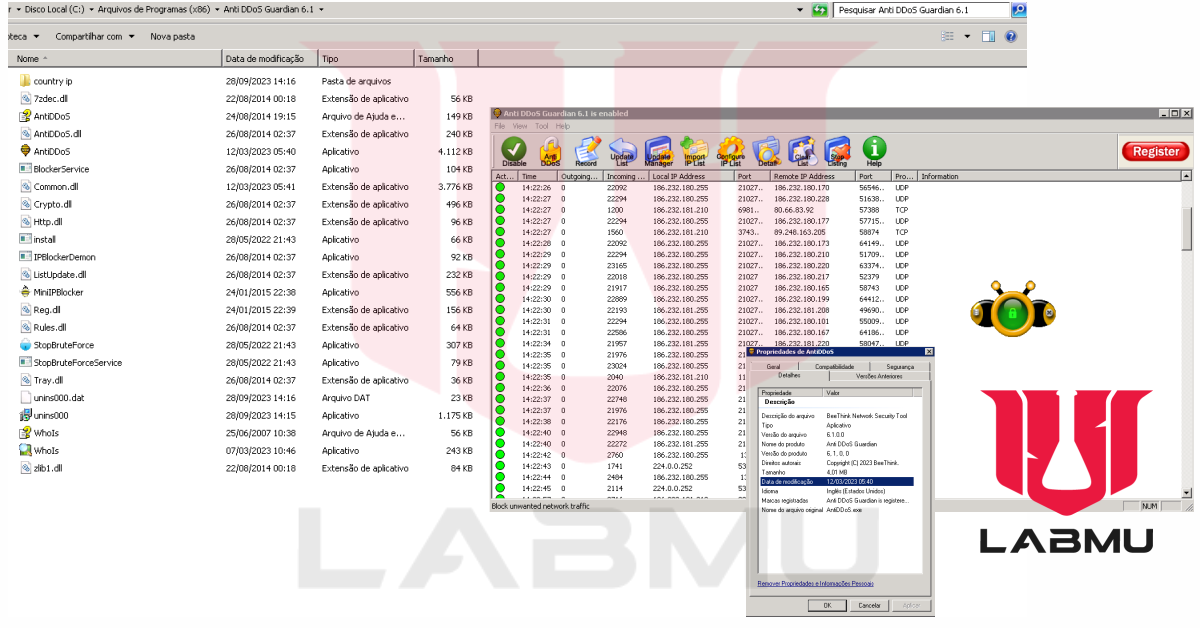Click Remover Propriedades e Informações Pessoais link

click(x=815, y=583)
